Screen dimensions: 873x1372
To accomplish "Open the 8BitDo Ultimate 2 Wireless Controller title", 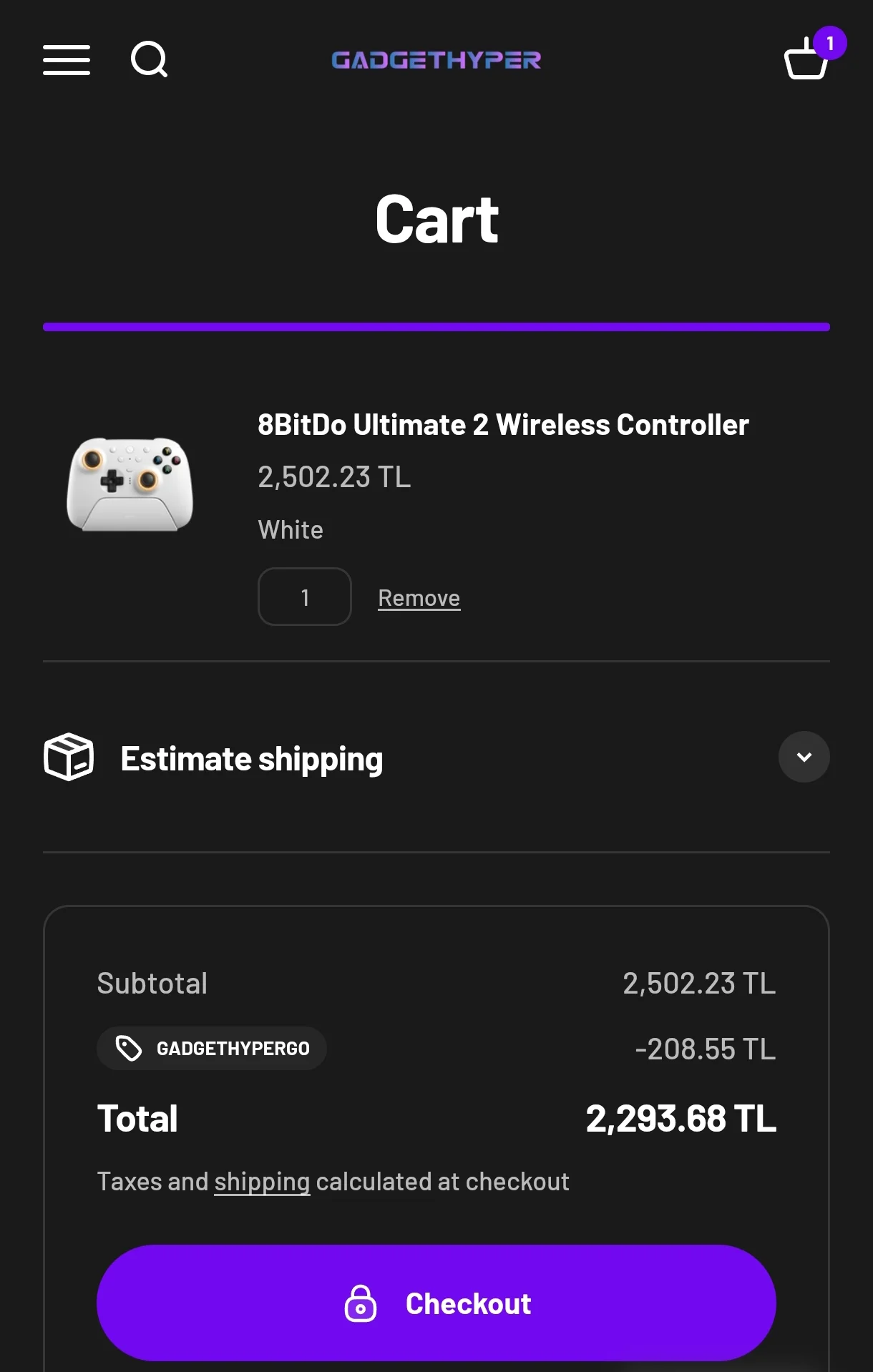I will coord(503,425).
